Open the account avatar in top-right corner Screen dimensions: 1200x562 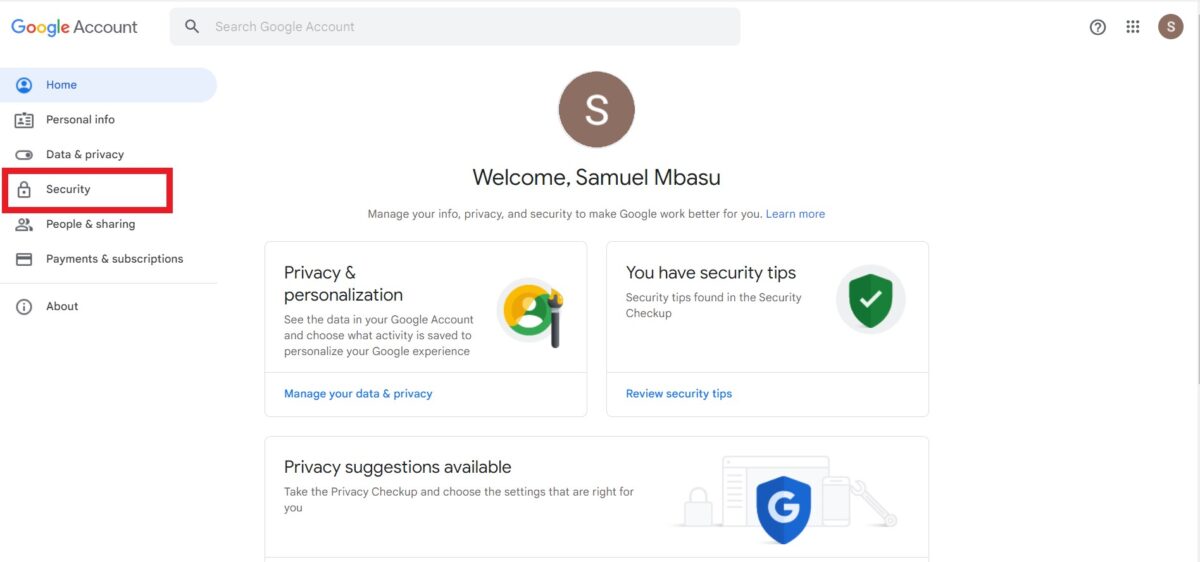(x=1171, y=27)
